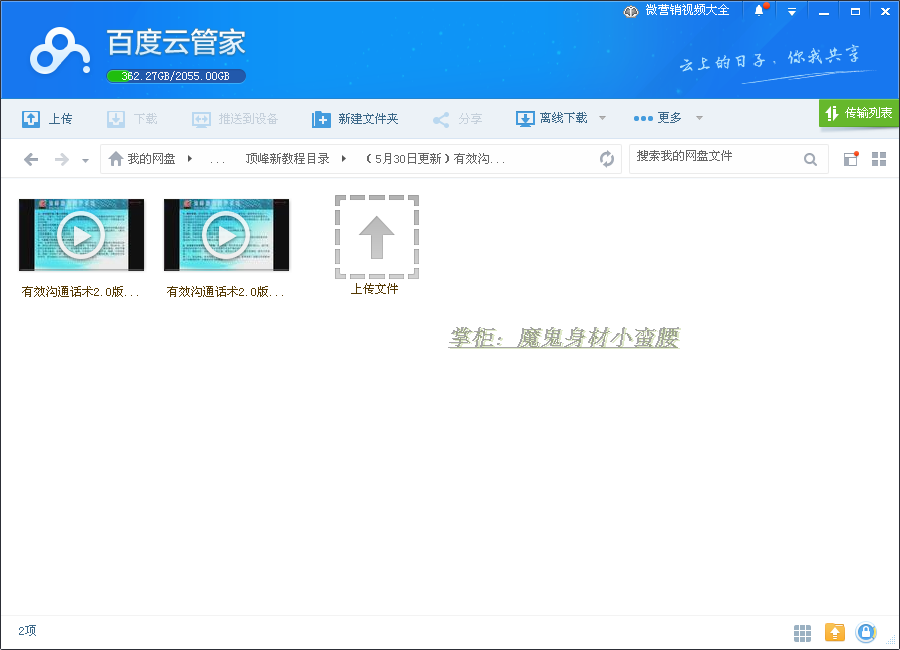The image size is (900, 650).
Task: Click the first 有效沟通话术2.0版 file name
Action: [x=80, y=292]
